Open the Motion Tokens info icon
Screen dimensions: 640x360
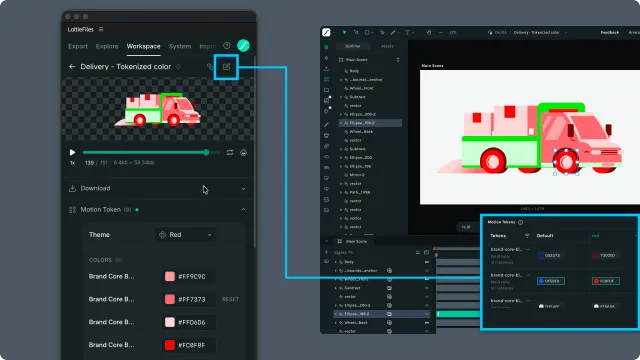coord(520,222)
